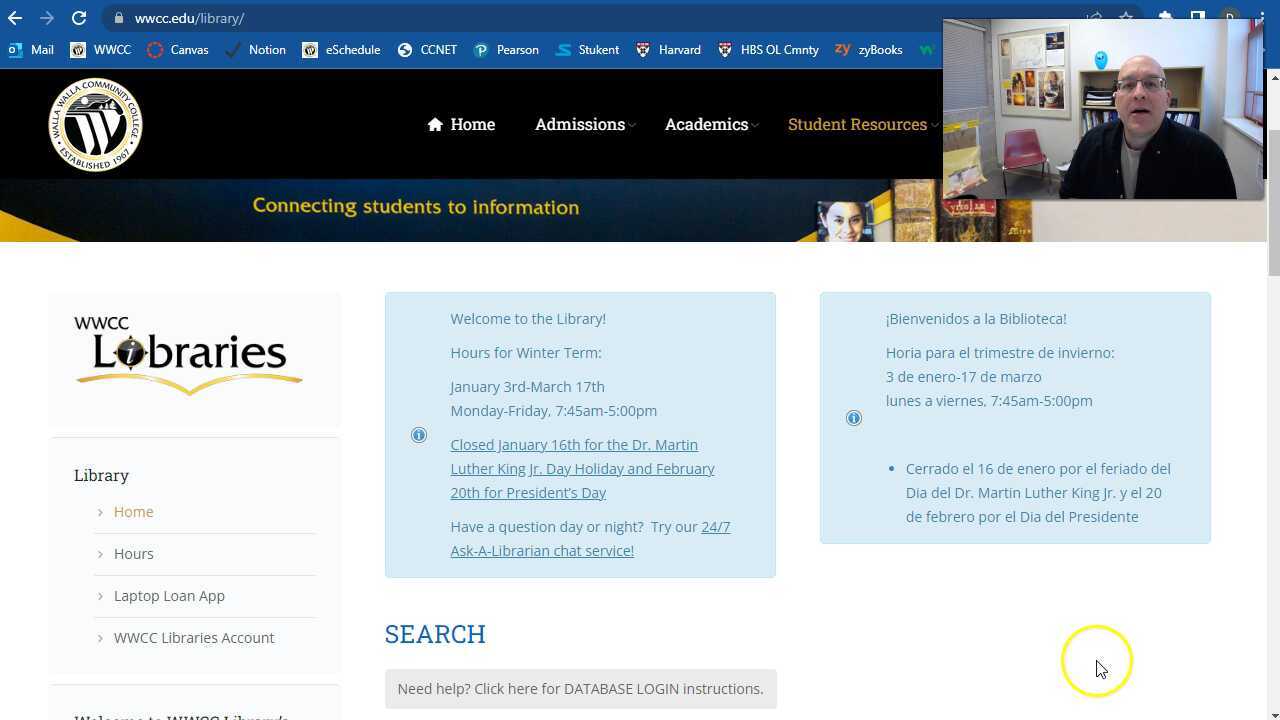
Task: Click the 'Welcome to the Library!' text
Action: coord(528,319)
